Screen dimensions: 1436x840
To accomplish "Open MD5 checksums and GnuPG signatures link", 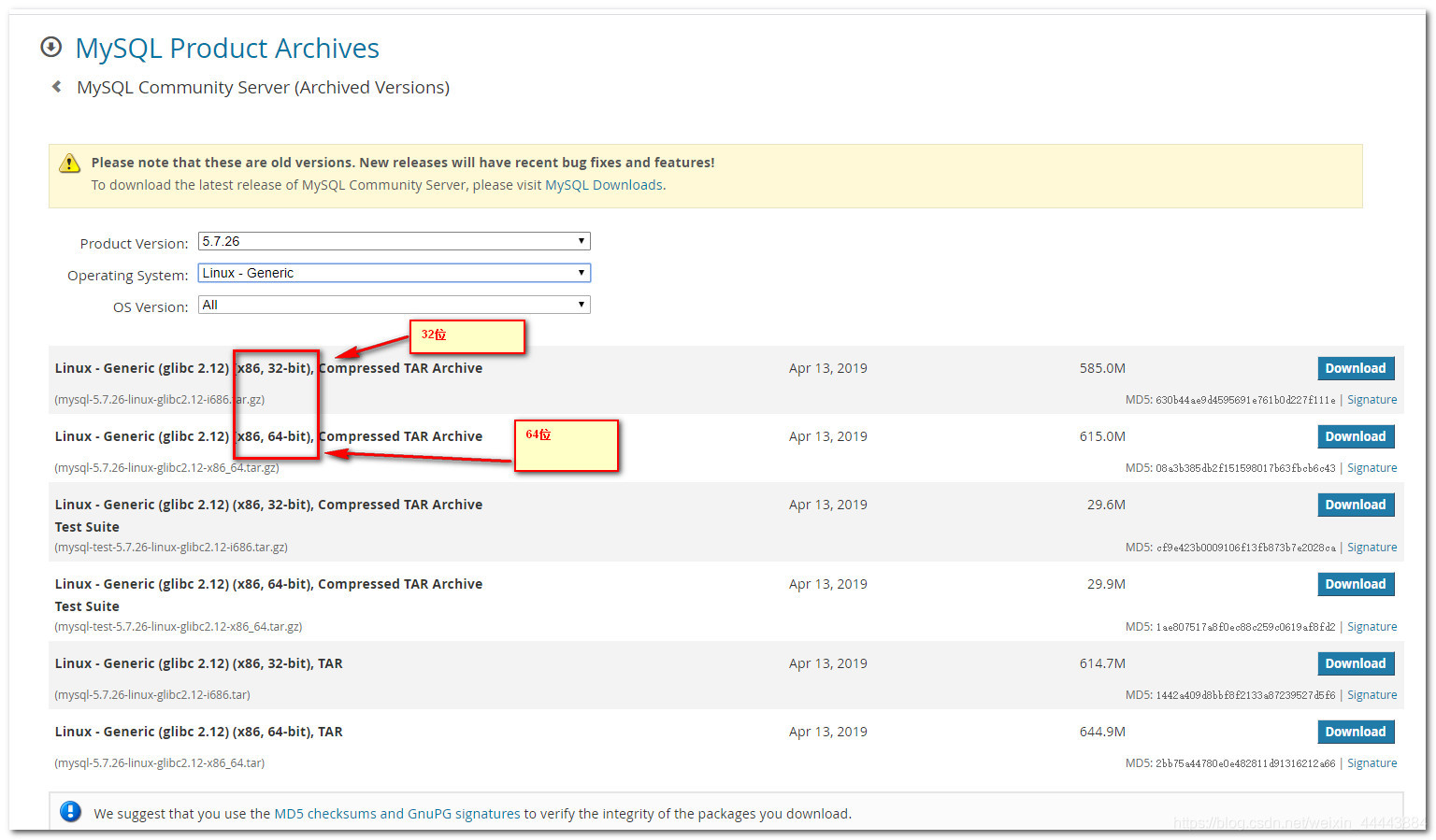I will click(x=397, y=814).
